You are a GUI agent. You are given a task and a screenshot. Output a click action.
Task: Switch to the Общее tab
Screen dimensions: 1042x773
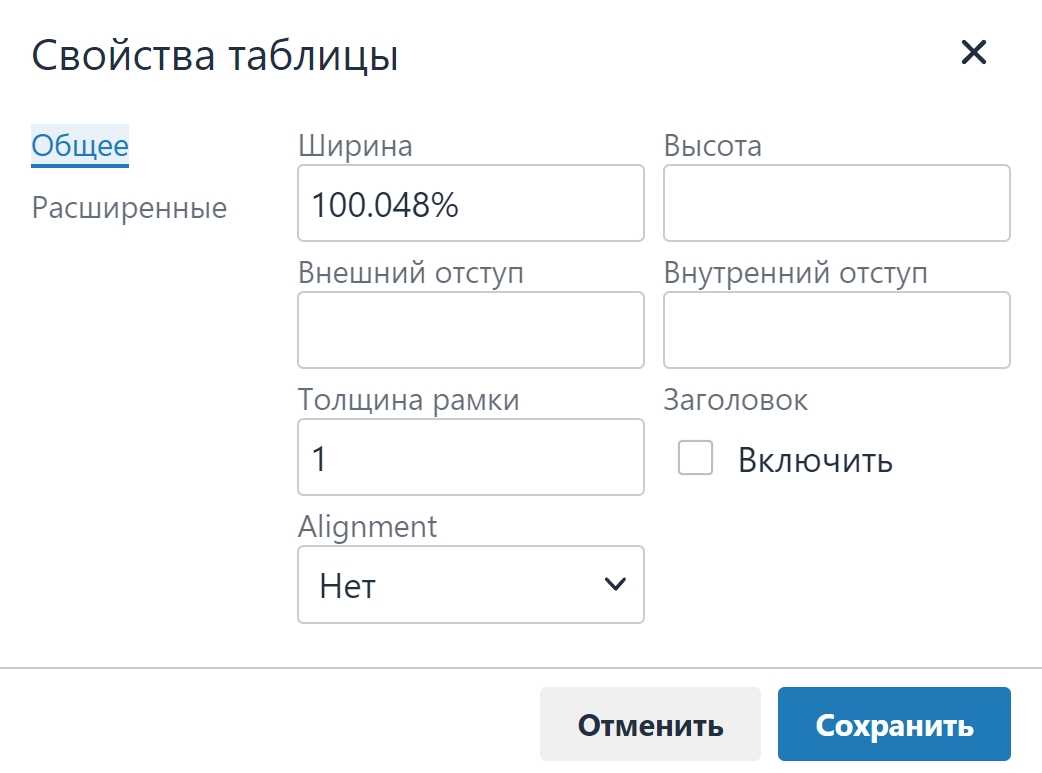pos(80,146)
